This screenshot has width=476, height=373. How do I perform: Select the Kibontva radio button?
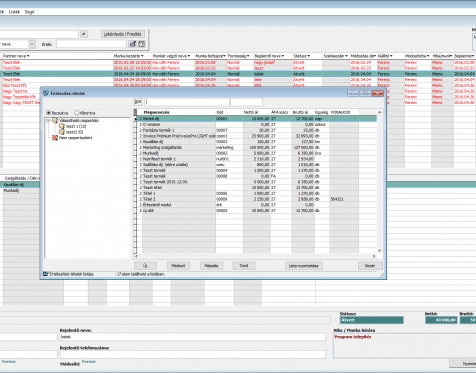[x=77, y=113]
